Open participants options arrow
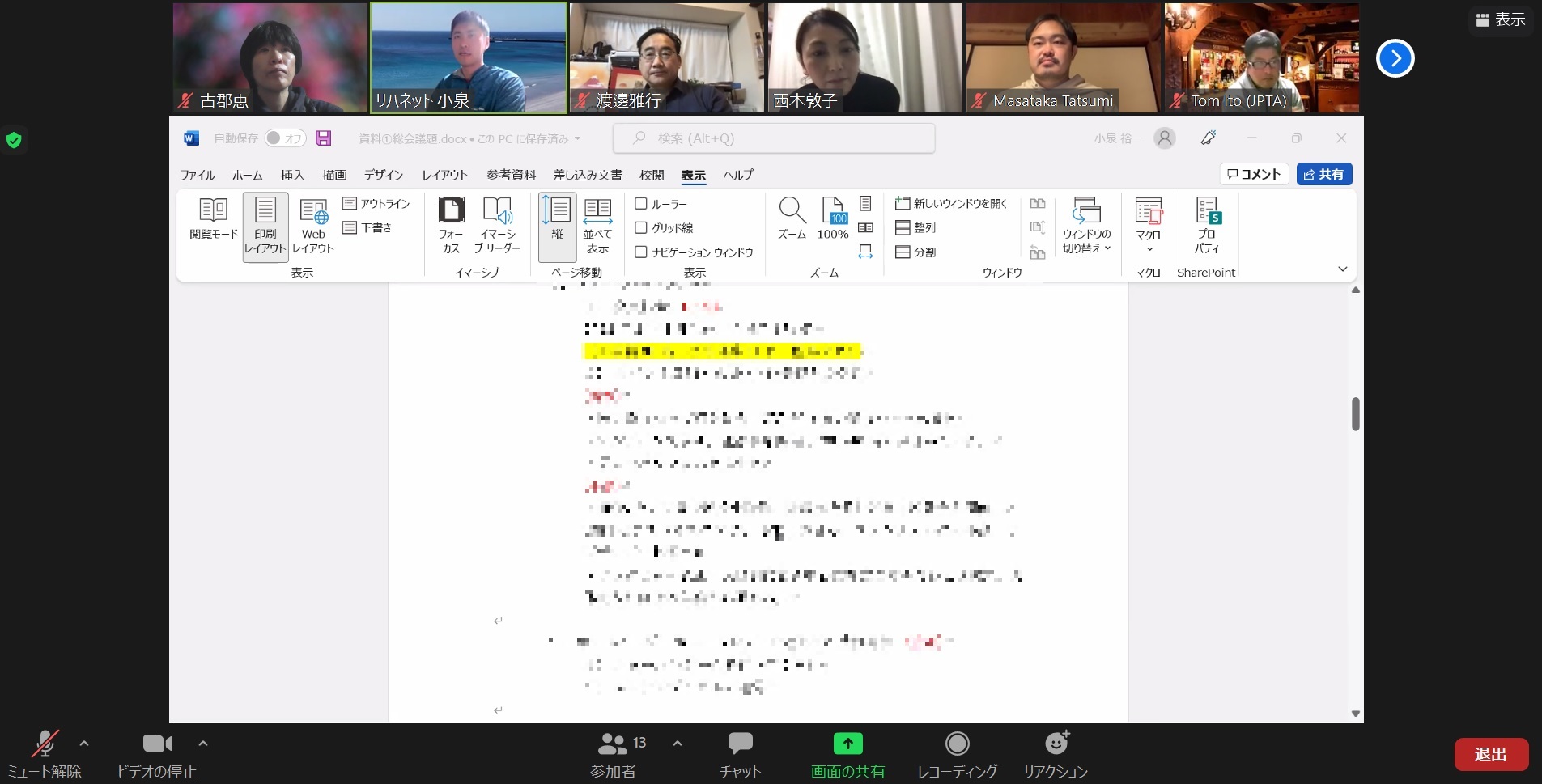This screenshot has height=784, width=1542. (x=678, y=744)
